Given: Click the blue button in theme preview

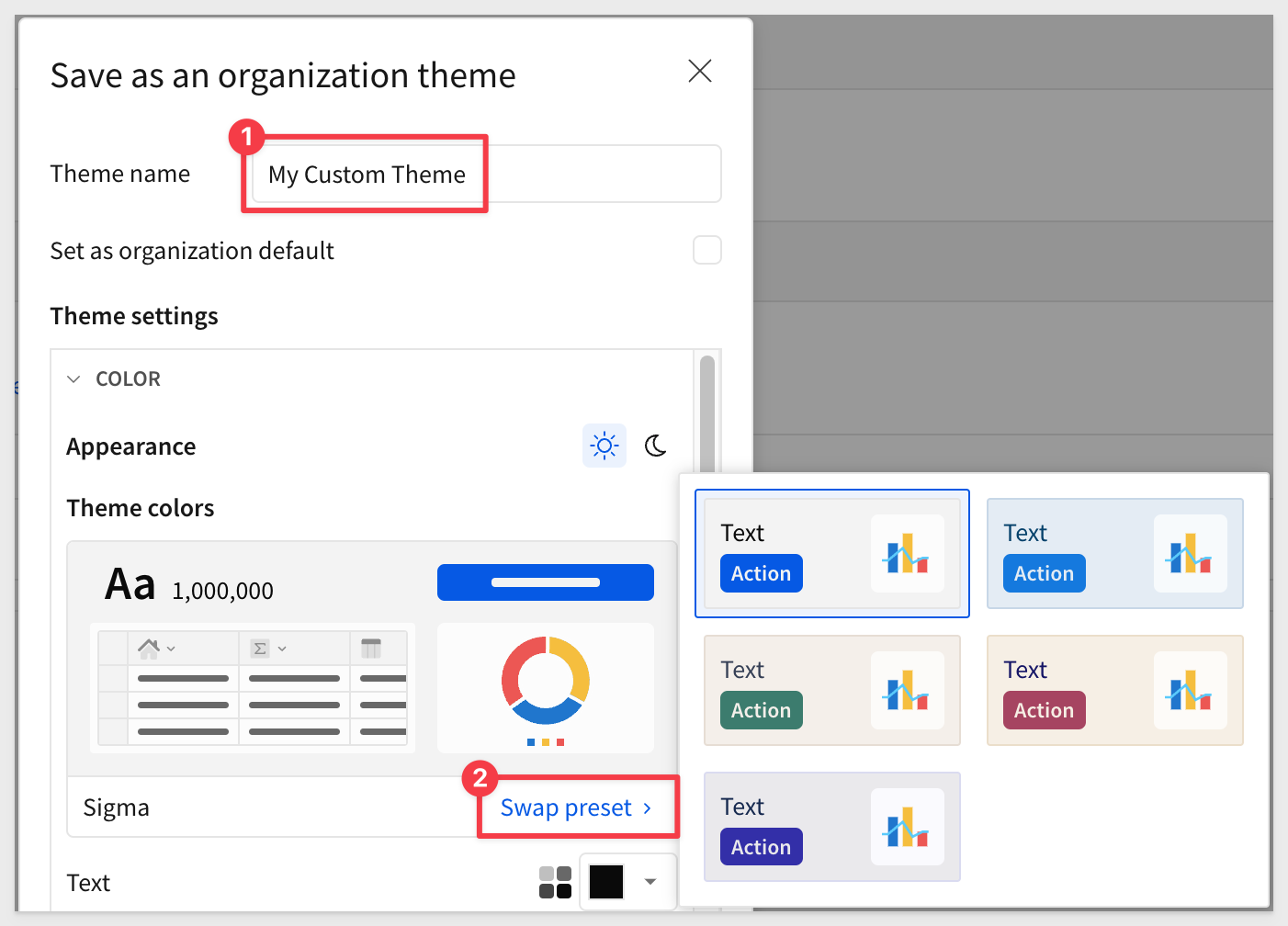Looking at the screenshot, I should pos(545,582).
